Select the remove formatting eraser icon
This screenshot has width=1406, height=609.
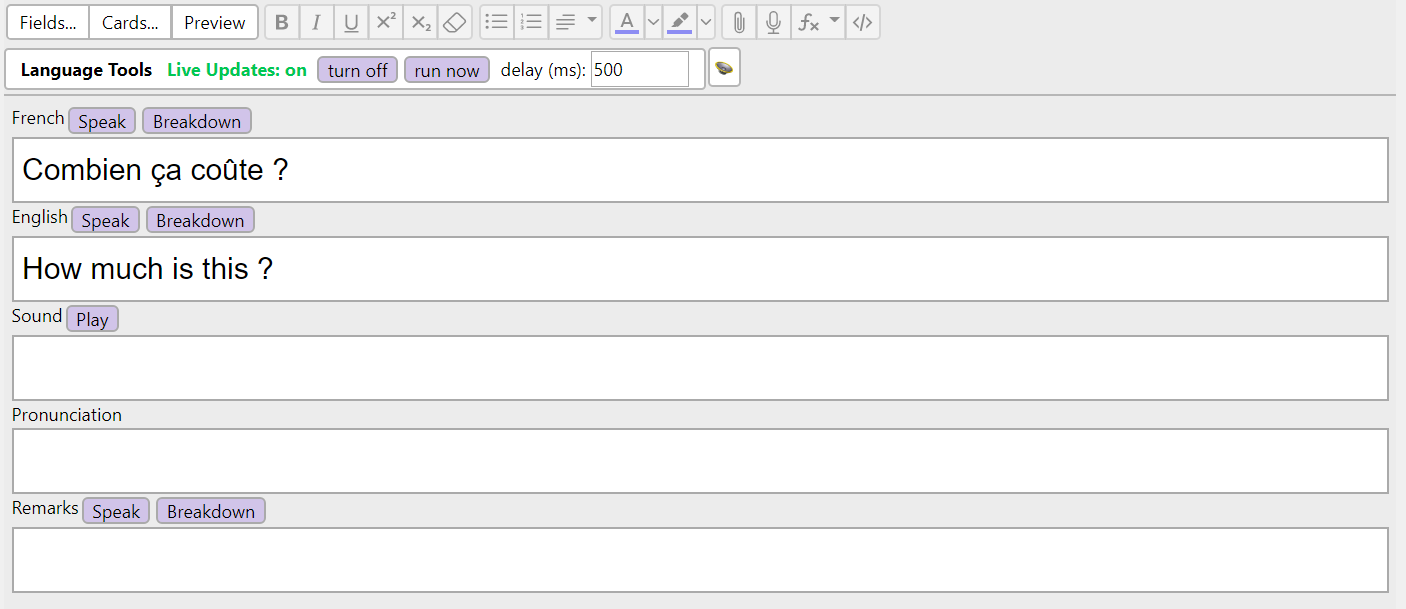pos(454,21)
